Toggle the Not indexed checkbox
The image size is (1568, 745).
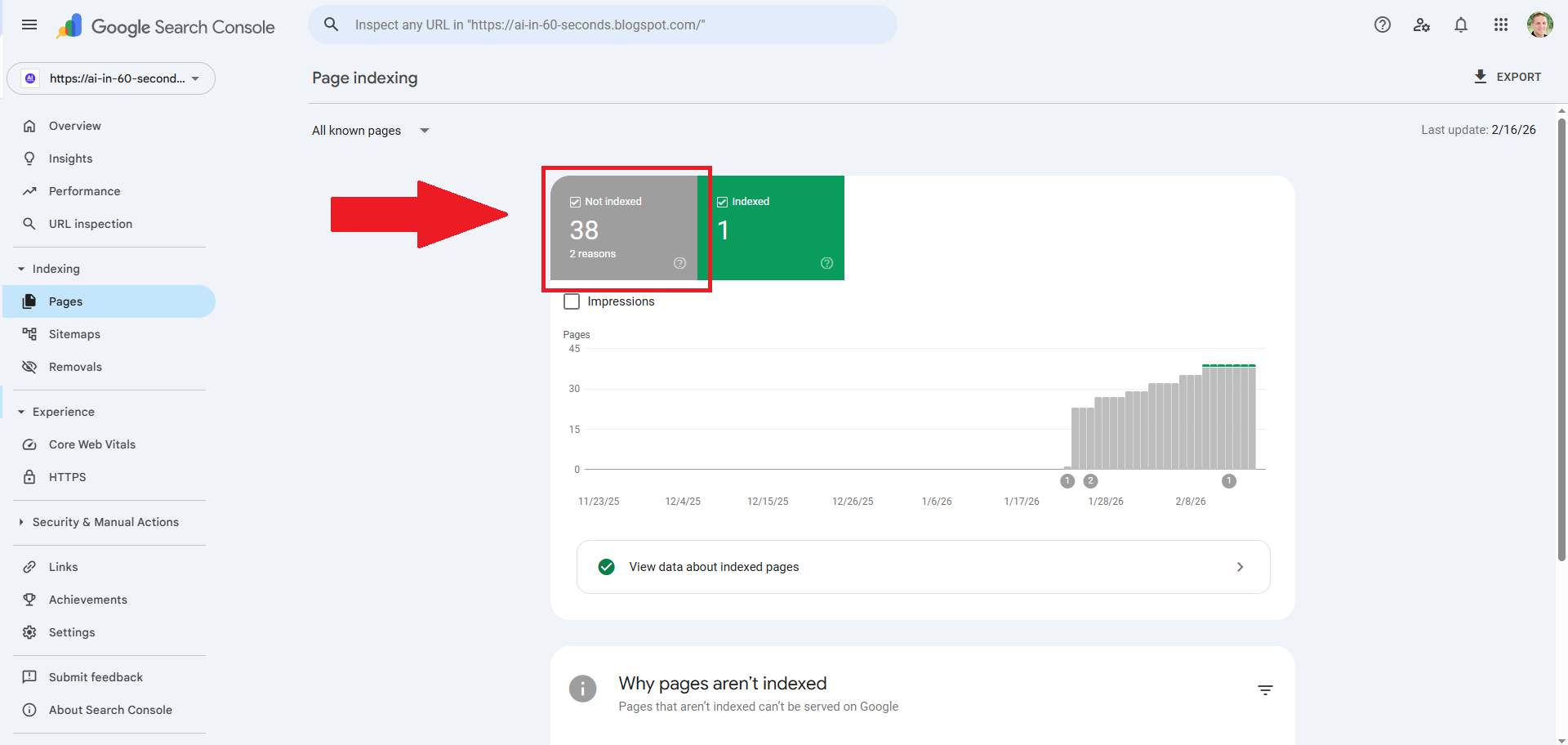pos(575,202)
